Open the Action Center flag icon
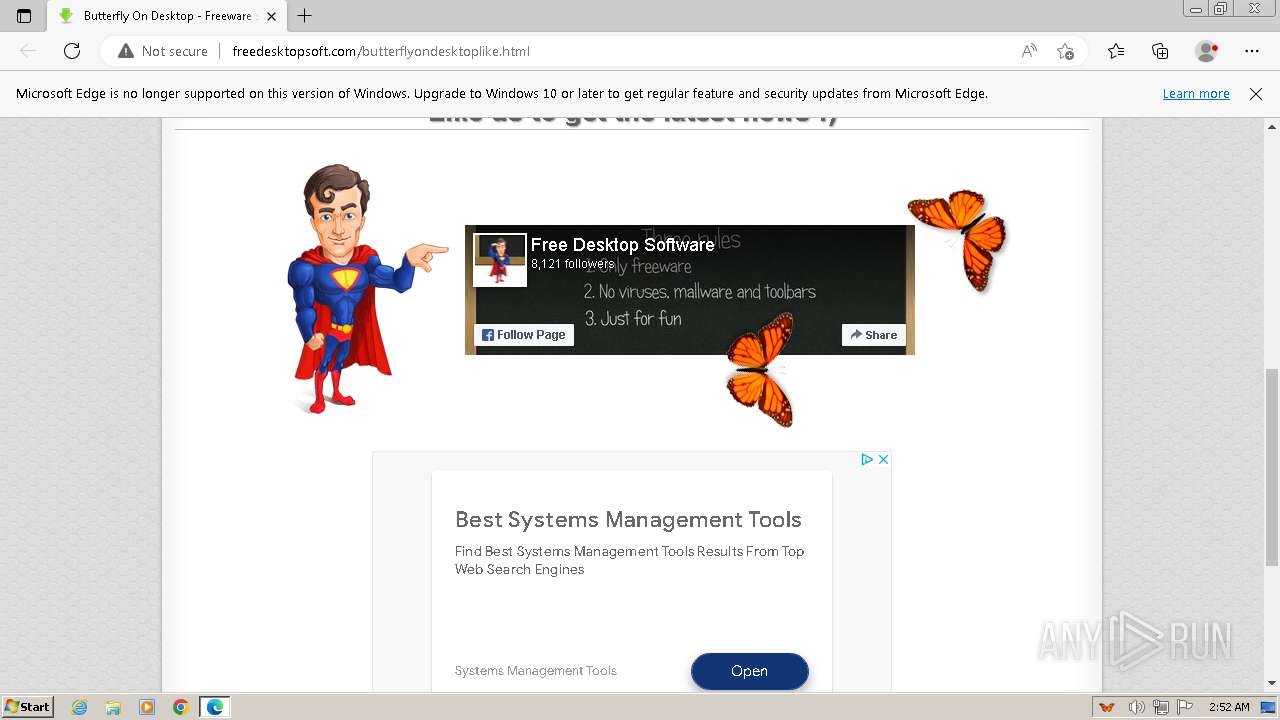 pos(1185,707)
